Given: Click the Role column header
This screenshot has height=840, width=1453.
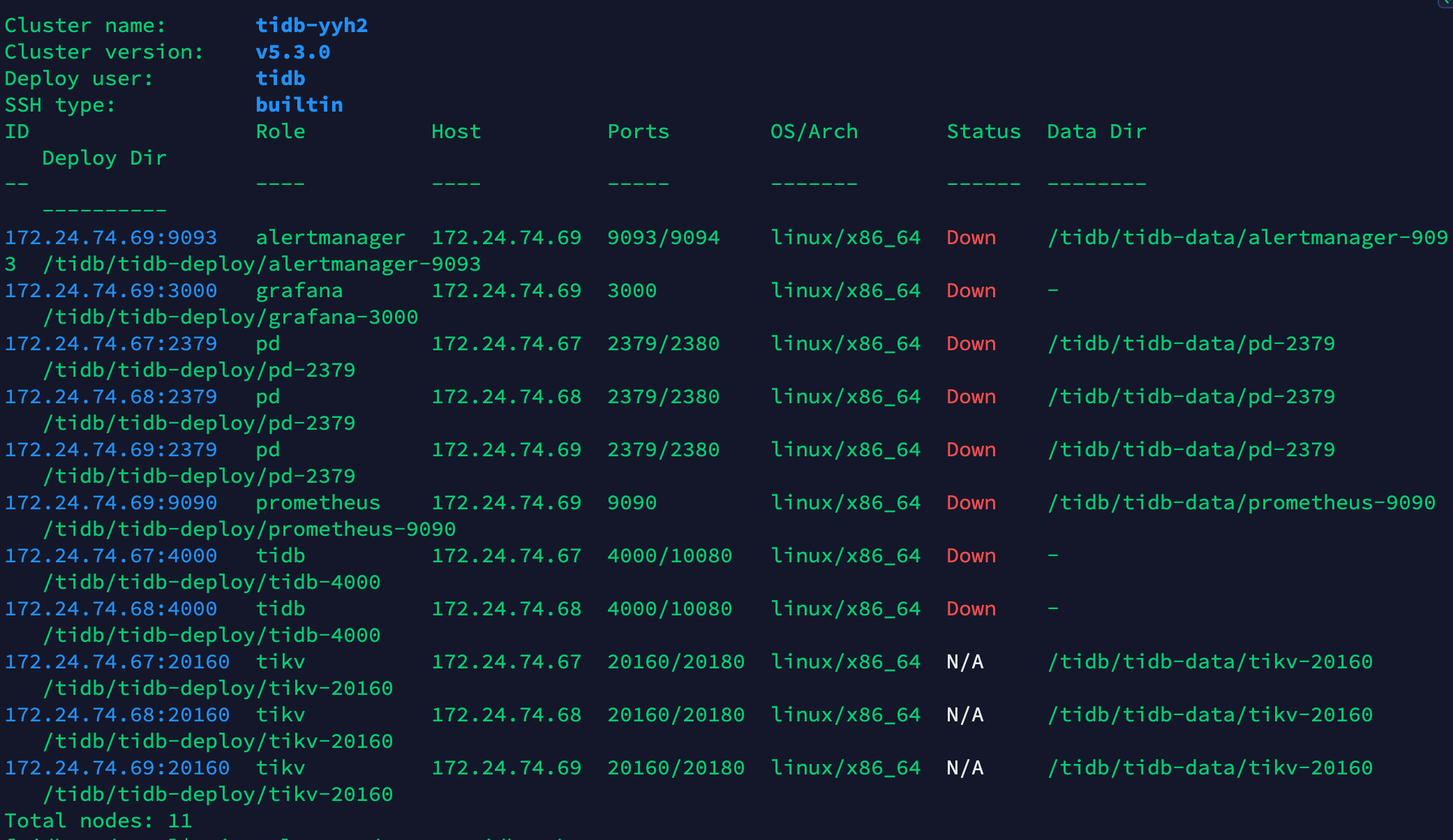Looking at the screenshot, I should pos(280,132).
